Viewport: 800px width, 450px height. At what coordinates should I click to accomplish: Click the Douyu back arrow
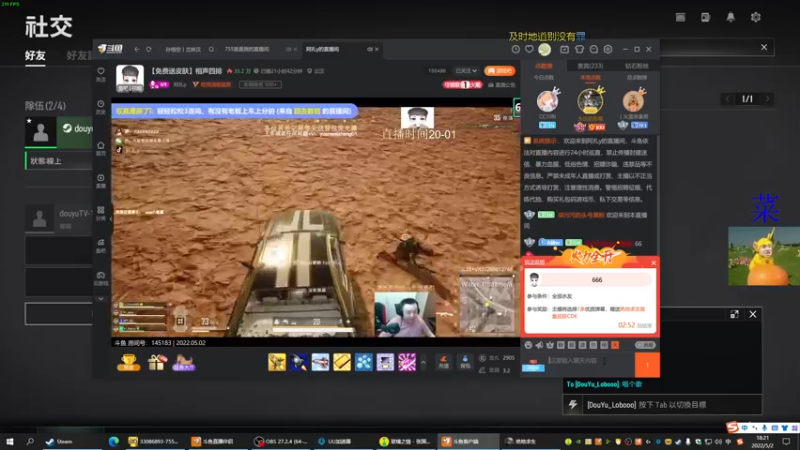click(137, 49)
